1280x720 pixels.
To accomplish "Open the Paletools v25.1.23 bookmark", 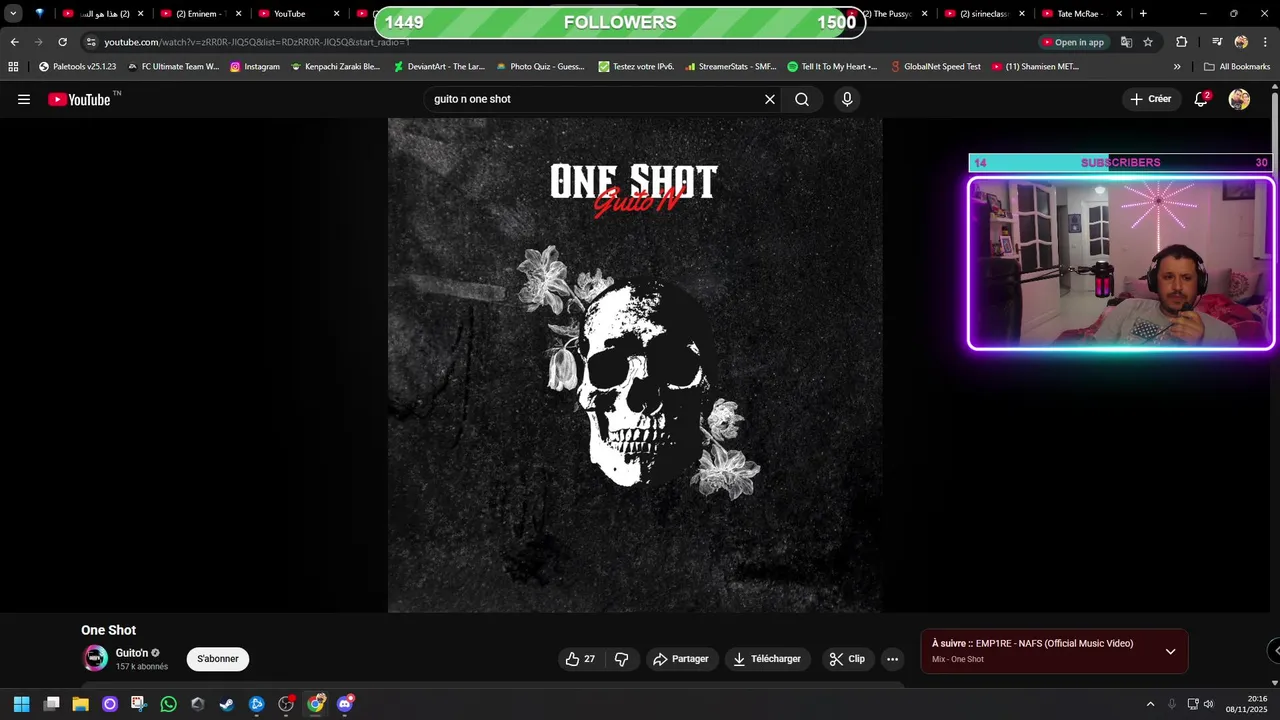I will (x=77, y=67).
